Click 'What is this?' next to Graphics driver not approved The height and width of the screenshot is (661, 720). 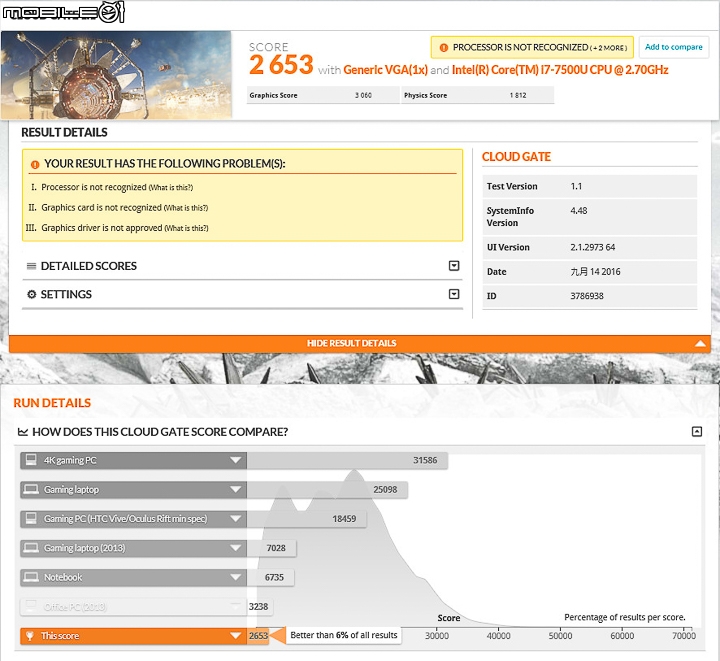coord(186,228)
